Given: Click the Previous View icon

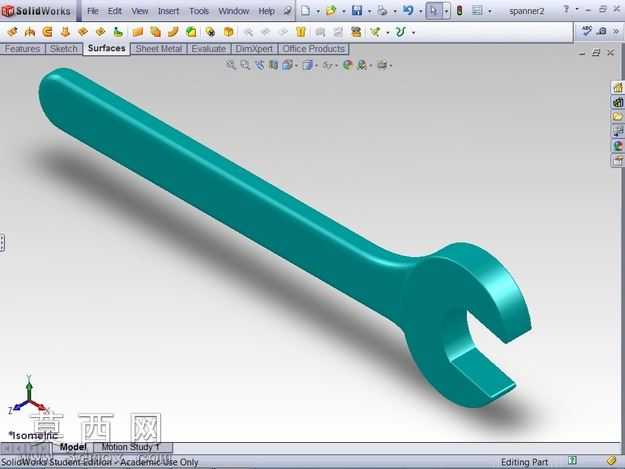Looking at the screenshot, I should [259, 65].
